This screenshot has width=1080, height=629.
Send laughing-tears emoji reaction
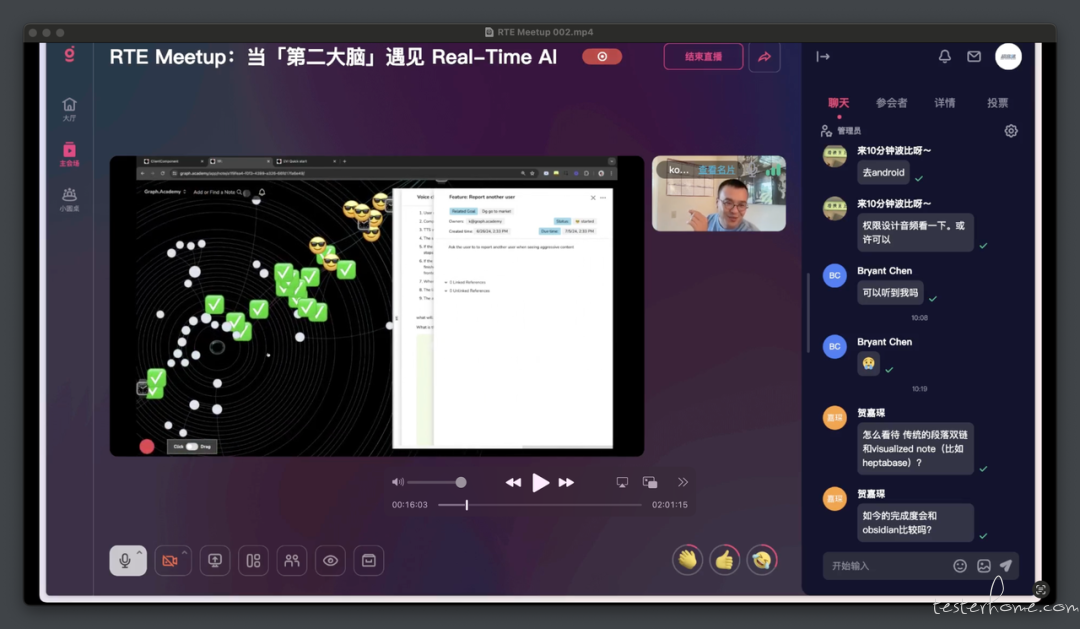pos(762,560)
